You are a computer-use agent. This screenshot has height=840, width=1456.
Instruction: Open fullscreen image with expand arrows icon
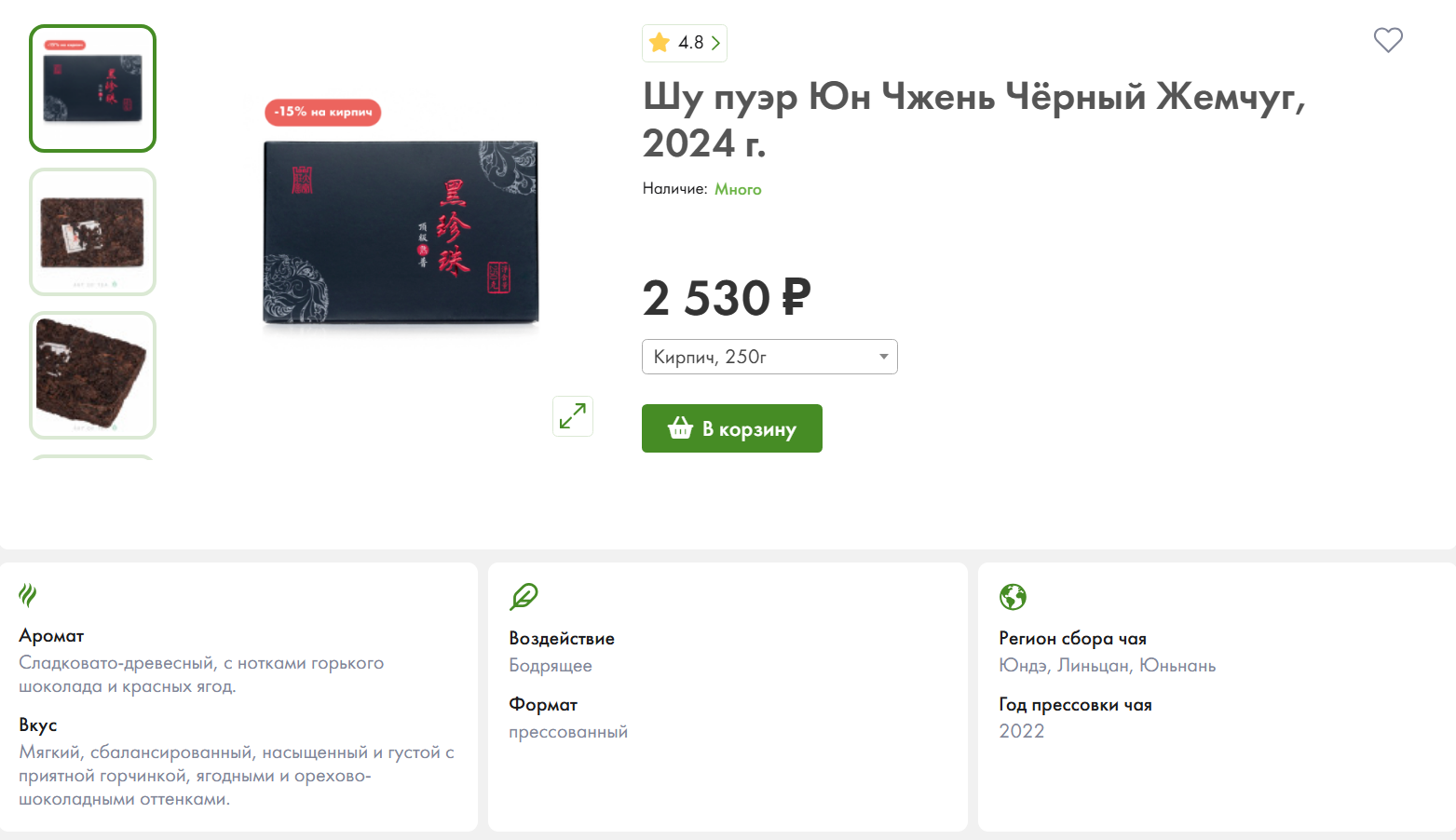tap(572, 415)
